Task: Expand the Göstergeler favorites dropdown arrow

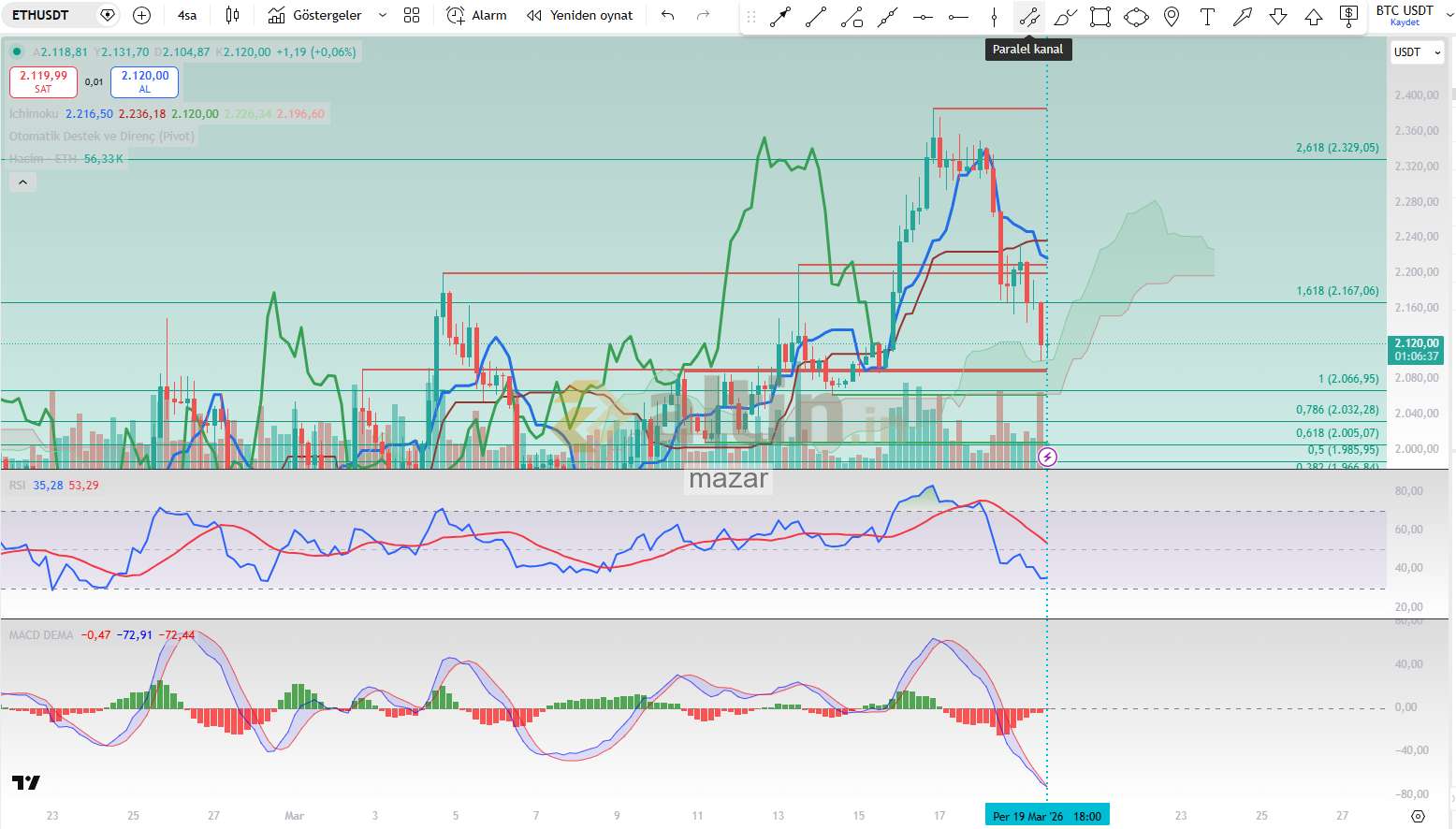Action: (x=383, y=15)
